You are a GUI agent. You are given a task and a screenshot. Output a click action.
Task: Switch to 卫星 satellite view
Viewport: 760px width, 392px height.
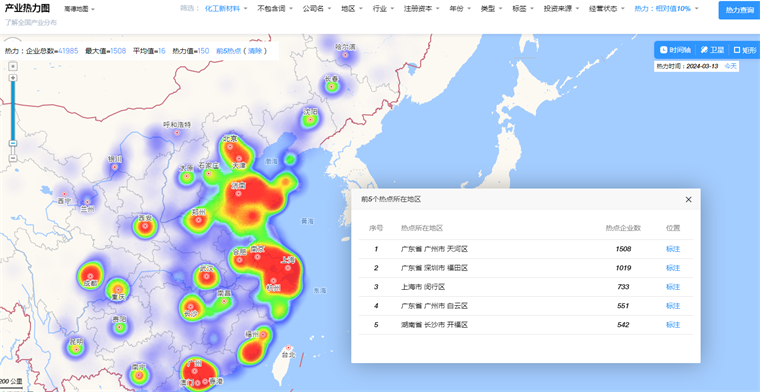(712, 50)
